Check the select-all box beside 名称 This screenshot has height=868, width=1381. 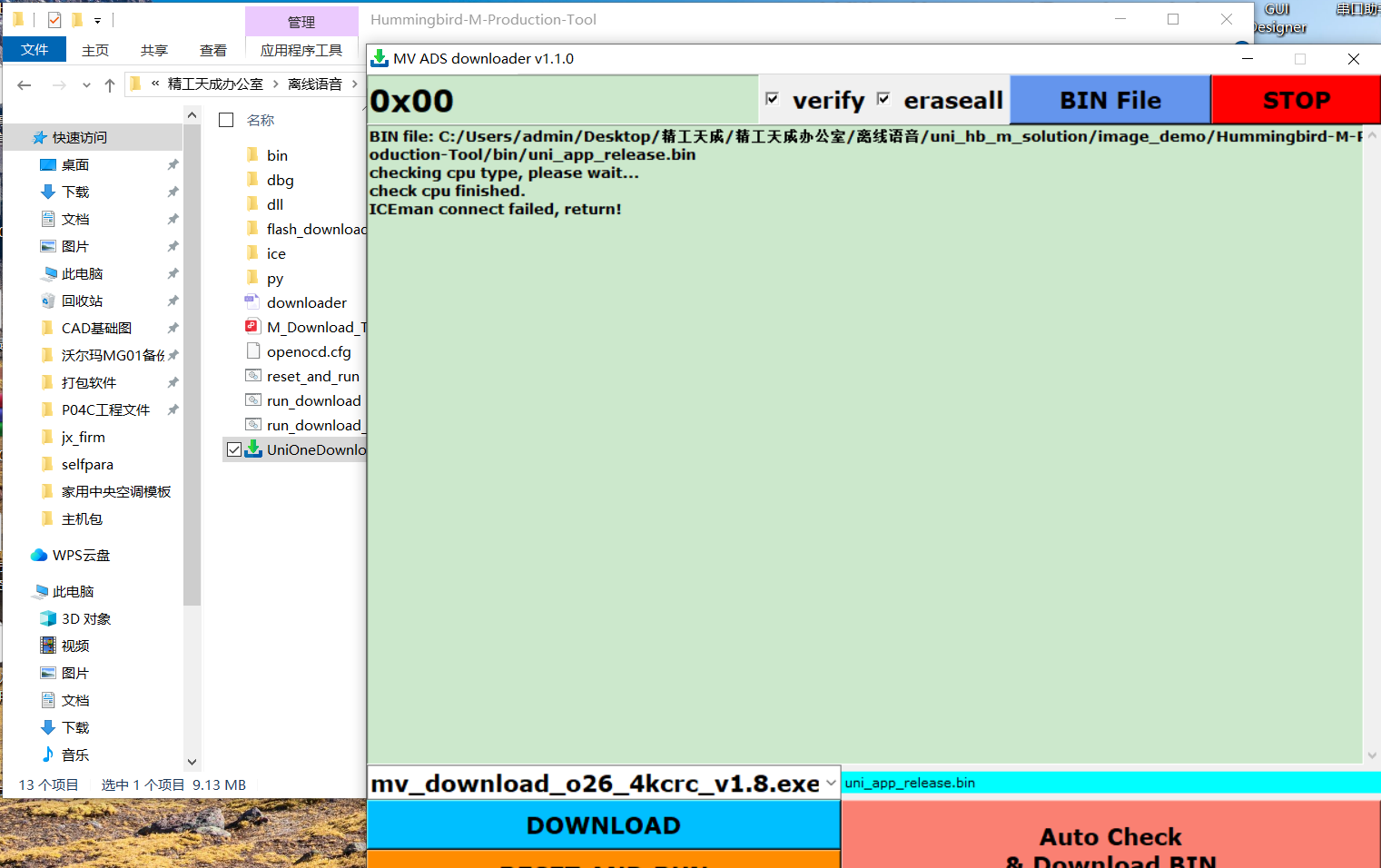click(x=227, y=120)
